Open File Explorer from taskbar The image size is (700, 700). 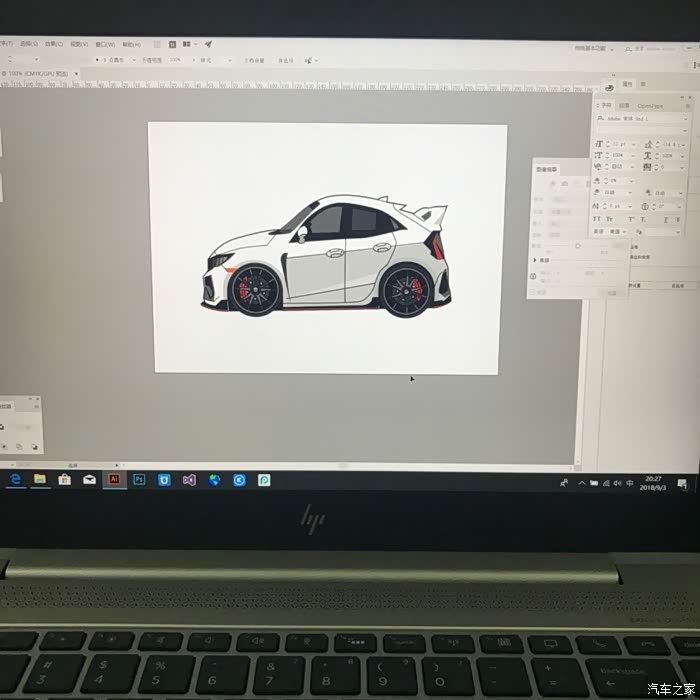point(40,479)
